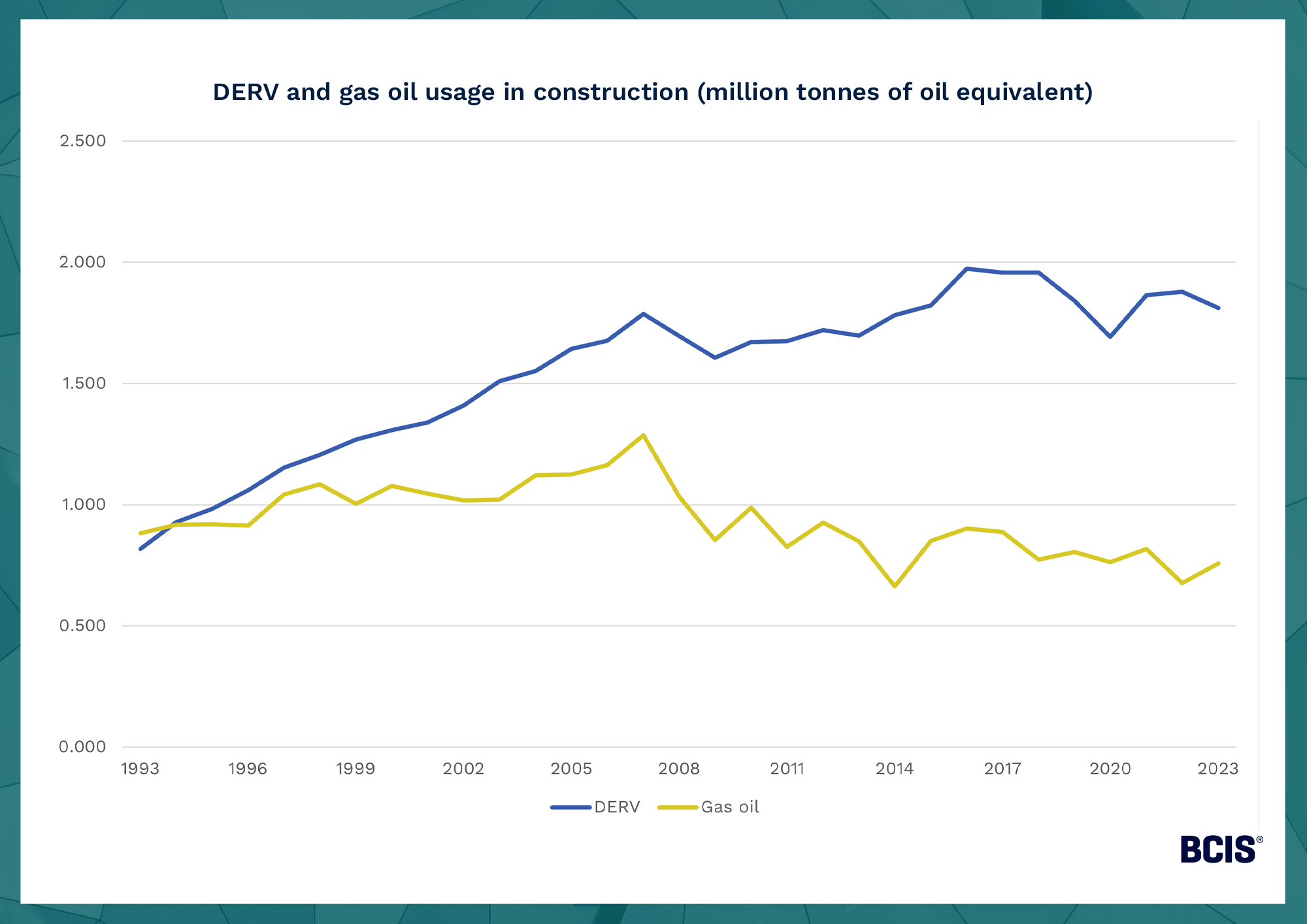Viewport: 1307px width, 924px height.
Task: Click the chart title text
Action: click(x=652, y=92)
